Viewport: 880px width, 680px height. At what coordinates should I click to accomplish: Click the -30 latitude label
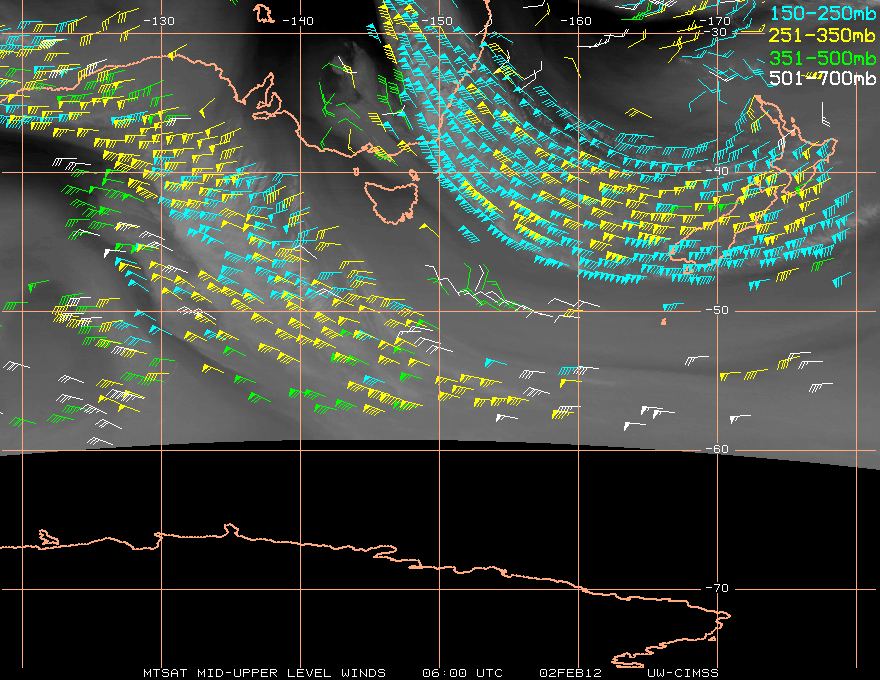pos(716,32)
